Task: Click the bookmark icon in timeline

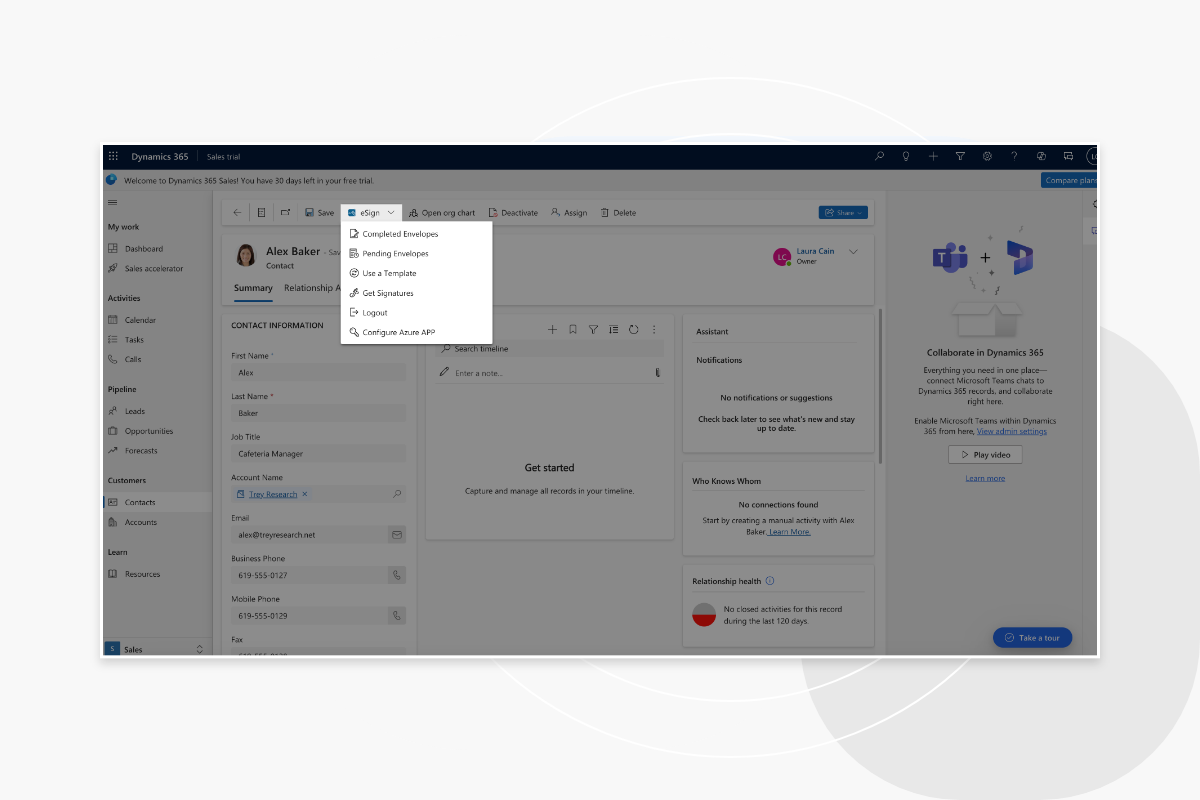Action: click(x=573, y=329)
